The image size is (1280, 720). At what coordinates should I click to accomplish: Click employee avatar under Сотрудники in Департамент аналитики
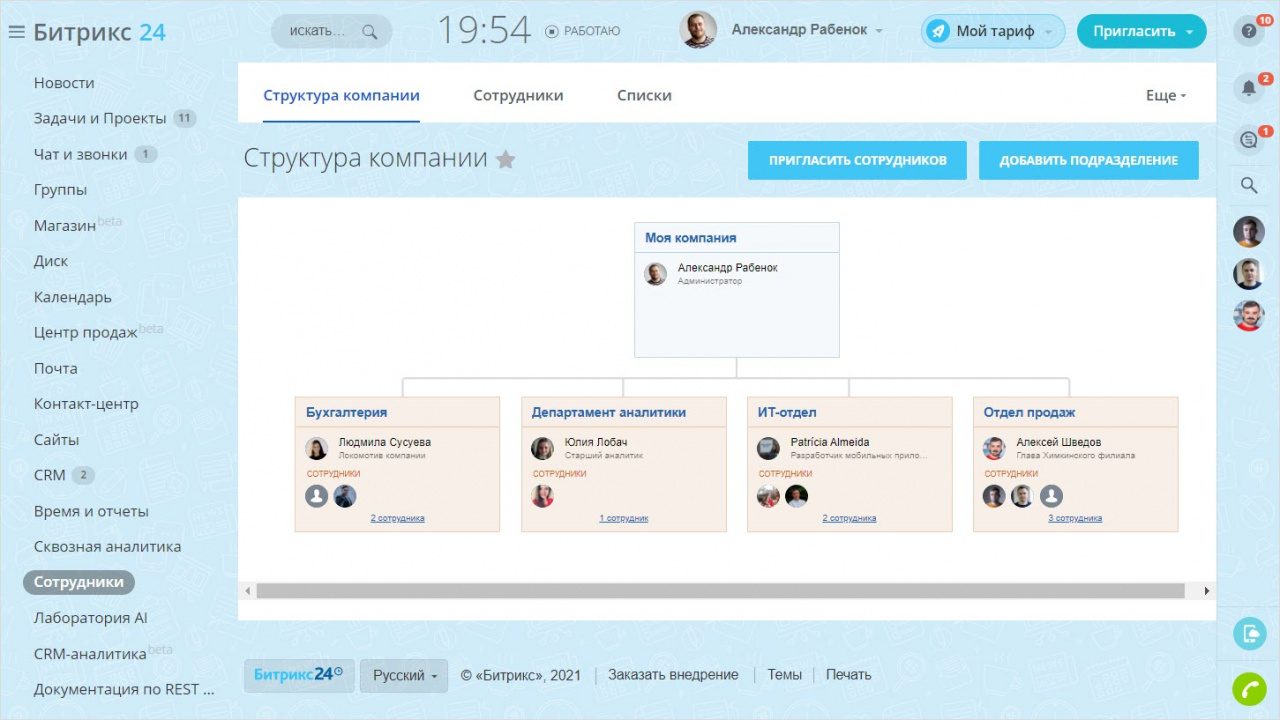[x=543, y=496]
